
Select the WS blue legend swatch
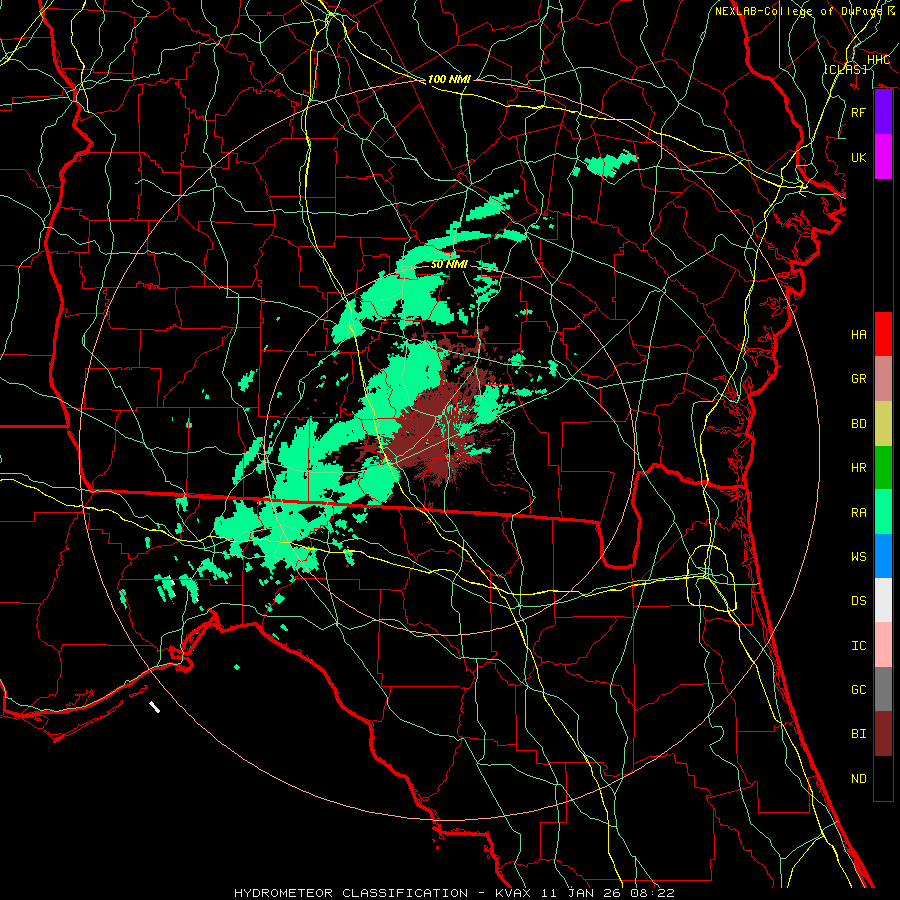[883, 556]
